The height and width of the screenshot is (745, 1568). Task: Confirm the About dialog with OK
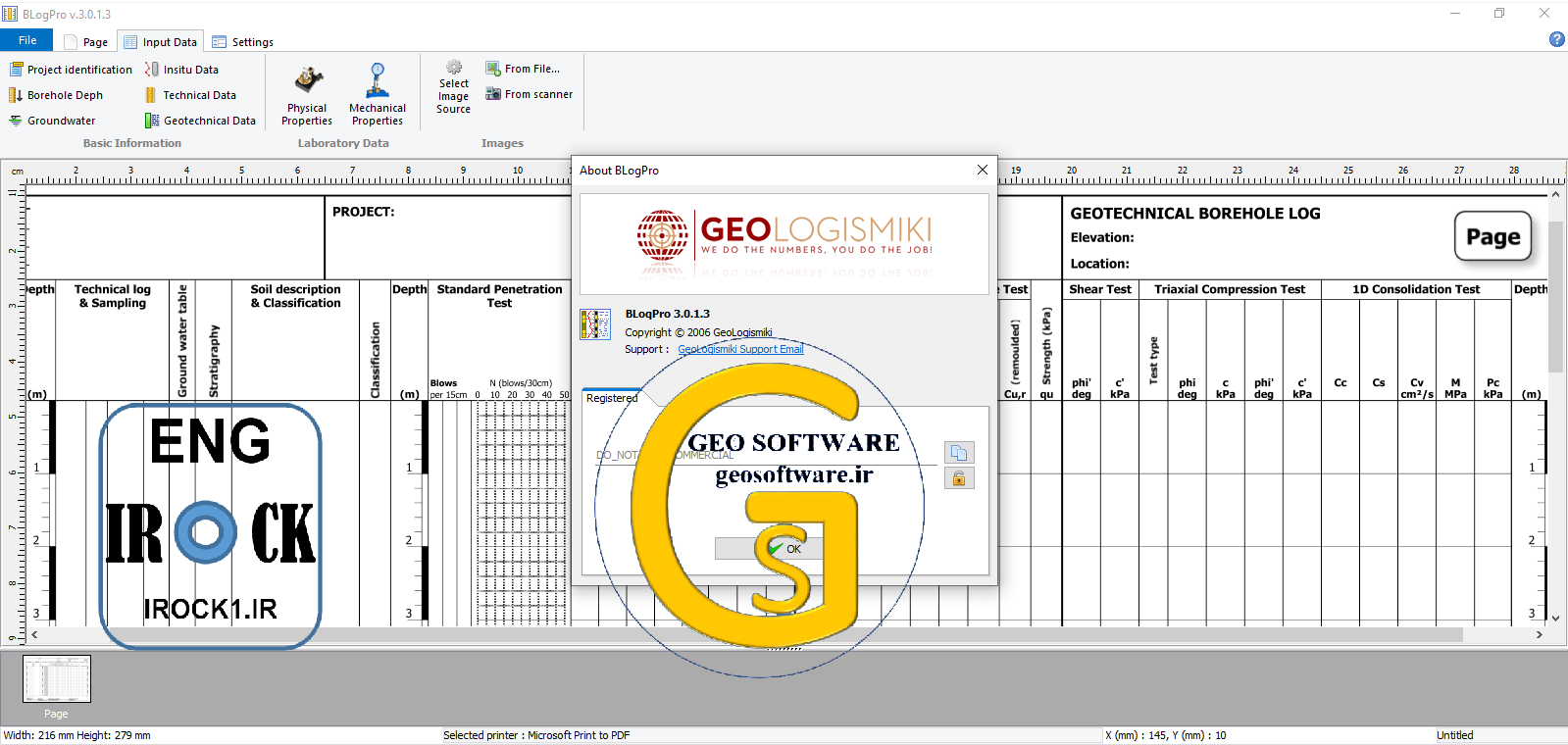pos(784,549)
